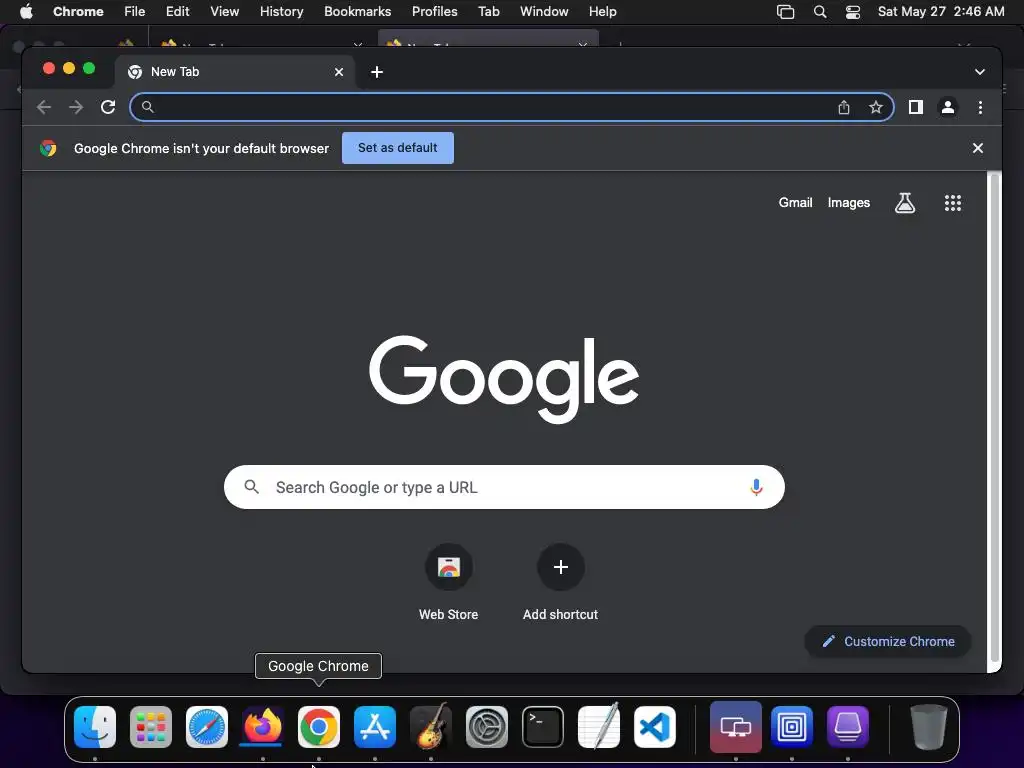Open the screen sharing Dock app
Image resolution: width=1024 pixels, height=768 pixels.
pos(736,727)
